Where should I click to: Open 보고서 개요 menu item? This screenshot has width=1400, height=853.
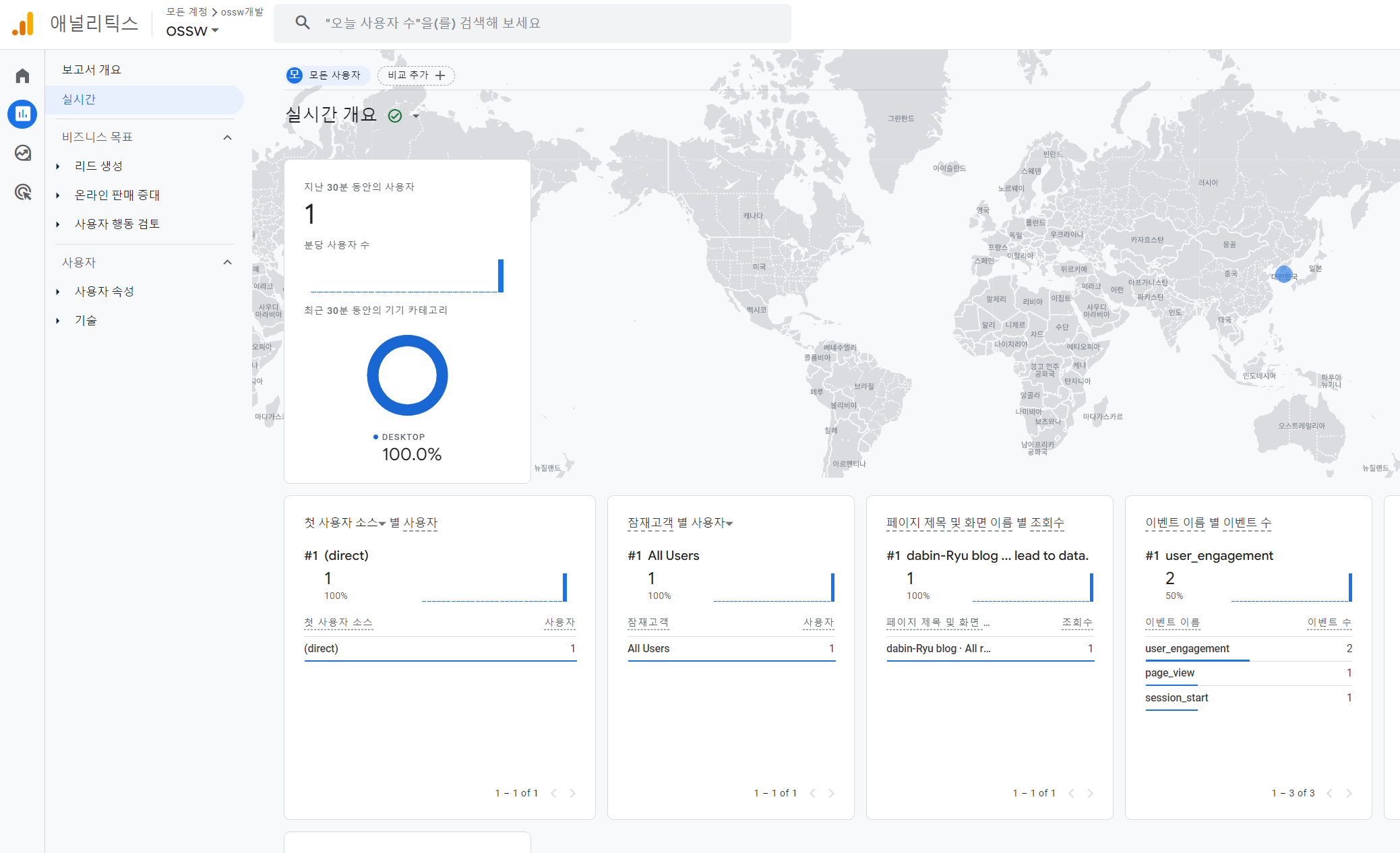click(91, 69)
